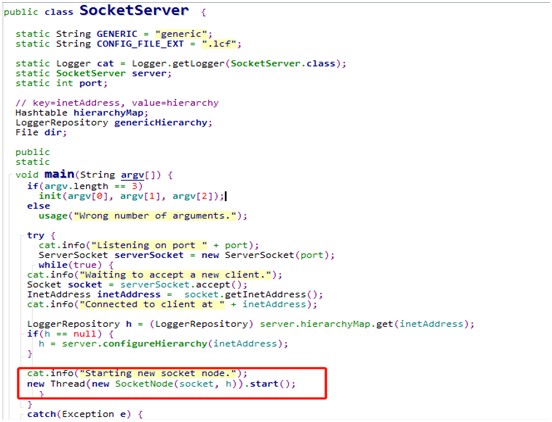
Task: Click the 'if(h == null)' condition
Action: [64, 334]
